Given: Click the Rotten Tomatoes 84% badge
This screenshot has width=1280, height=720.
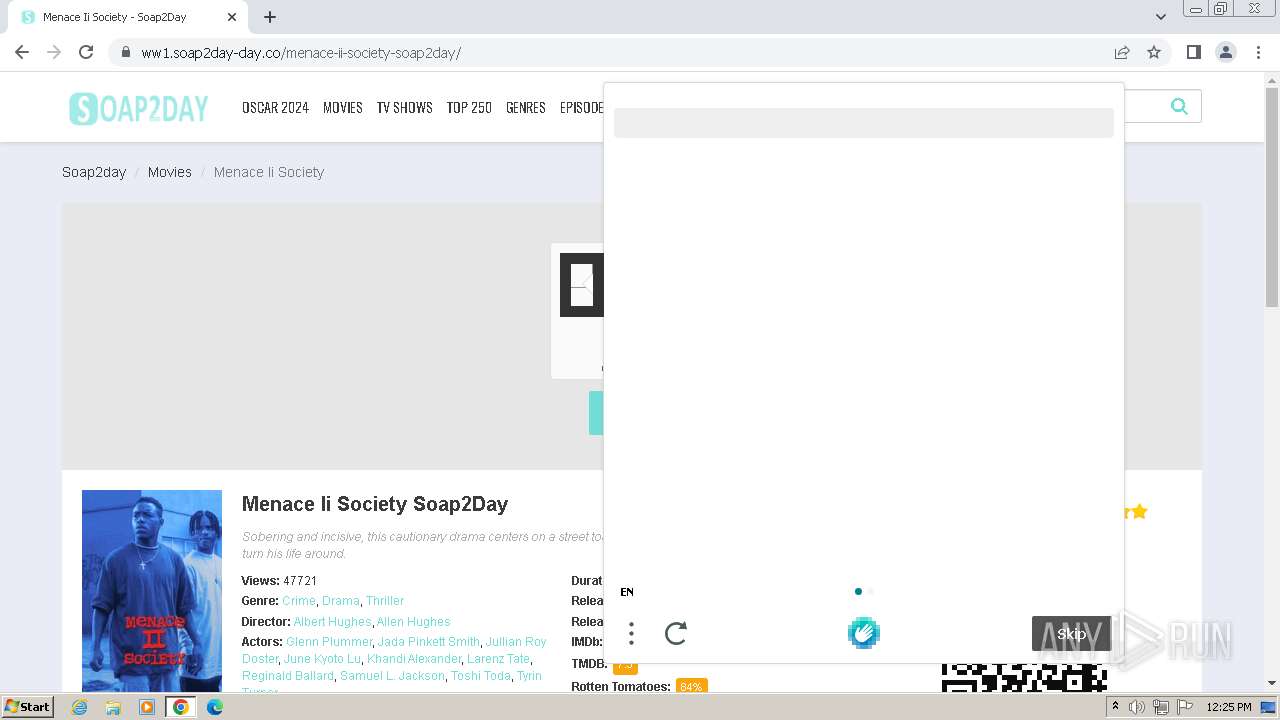Looking at the screenshot, I should coord(690,687).
